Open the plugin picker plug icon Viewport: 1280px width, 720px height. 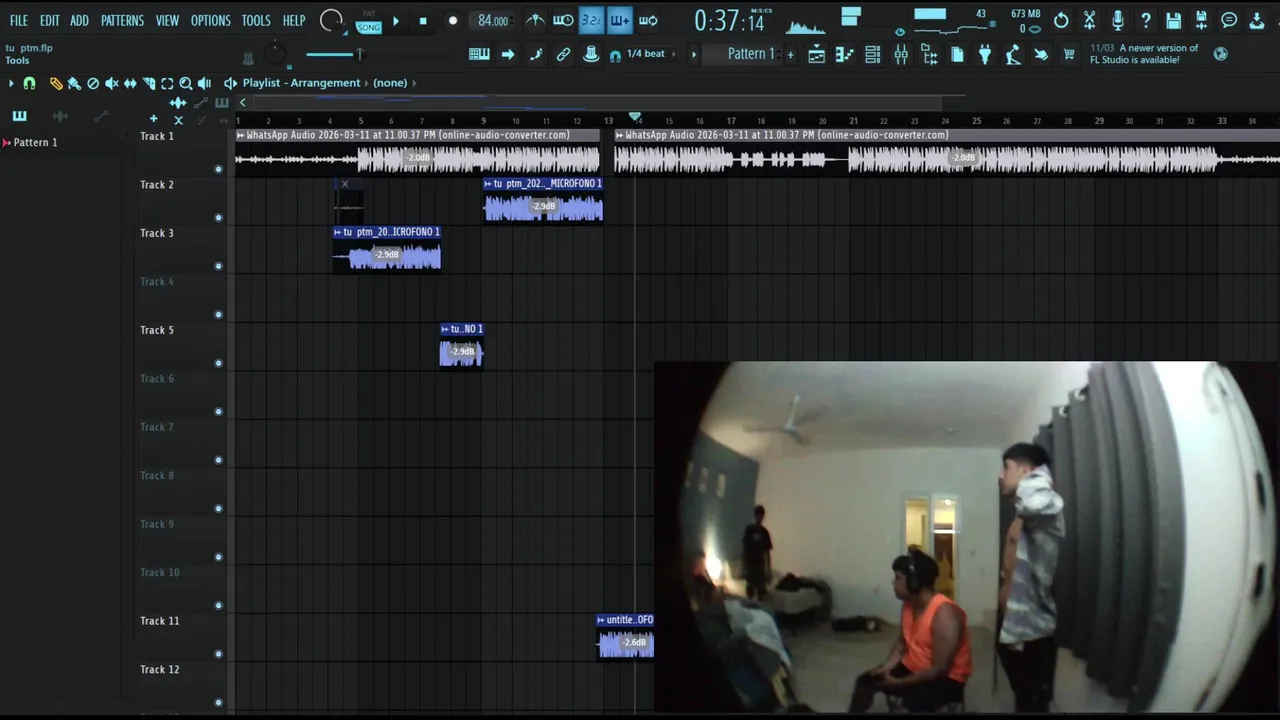click(985, 55)
